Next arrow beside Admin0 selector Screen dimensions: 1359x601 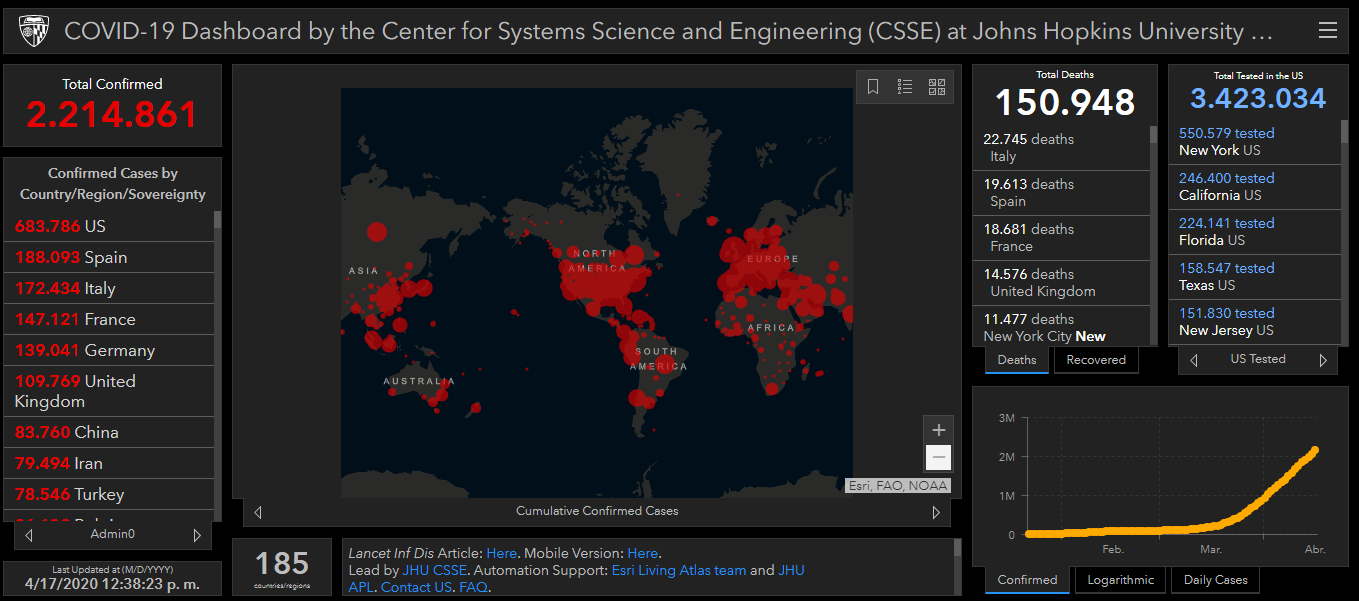pos(197,535)
